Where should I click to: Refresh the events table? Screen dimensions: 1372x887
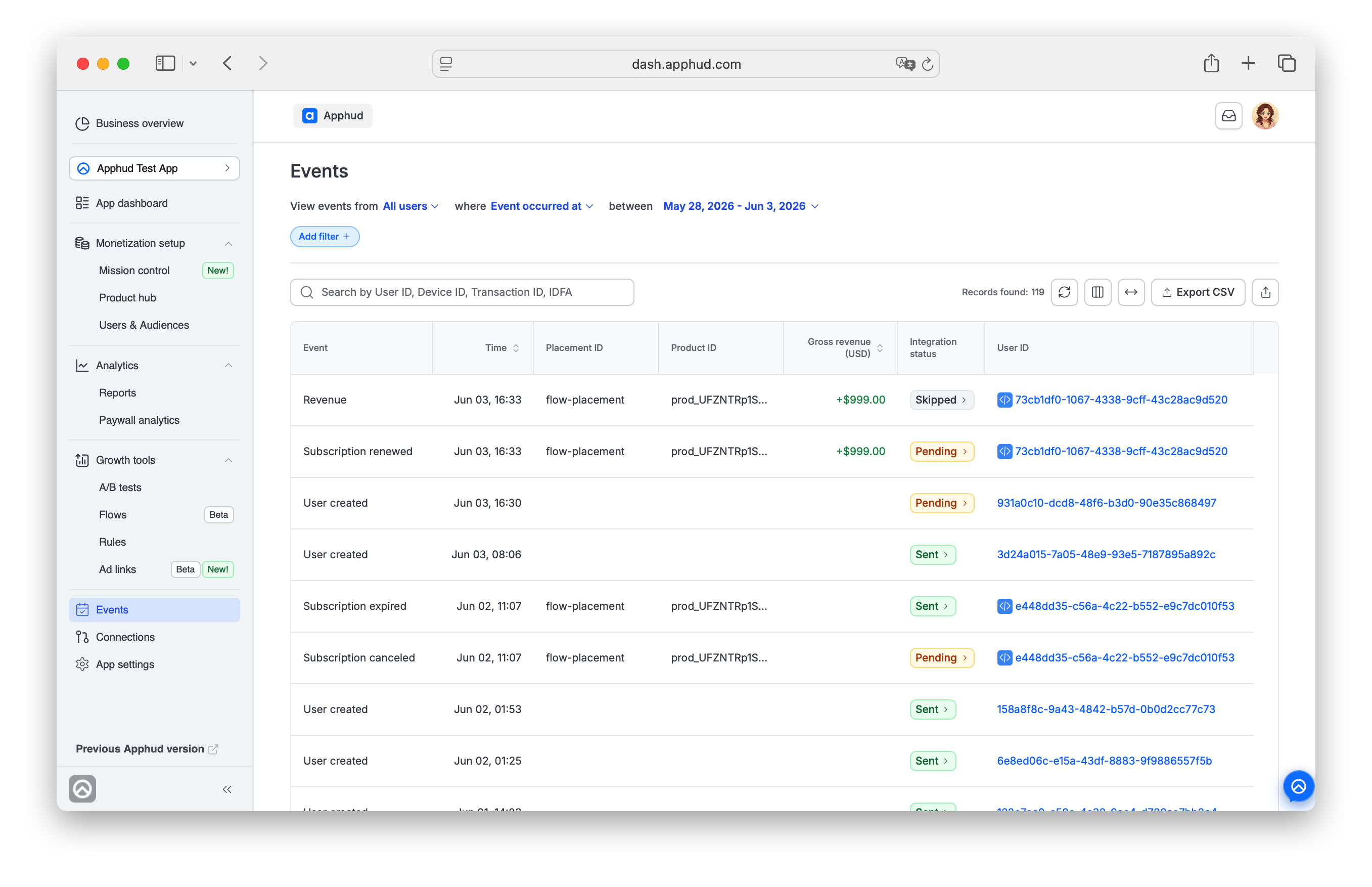(x=1064, y=292)
